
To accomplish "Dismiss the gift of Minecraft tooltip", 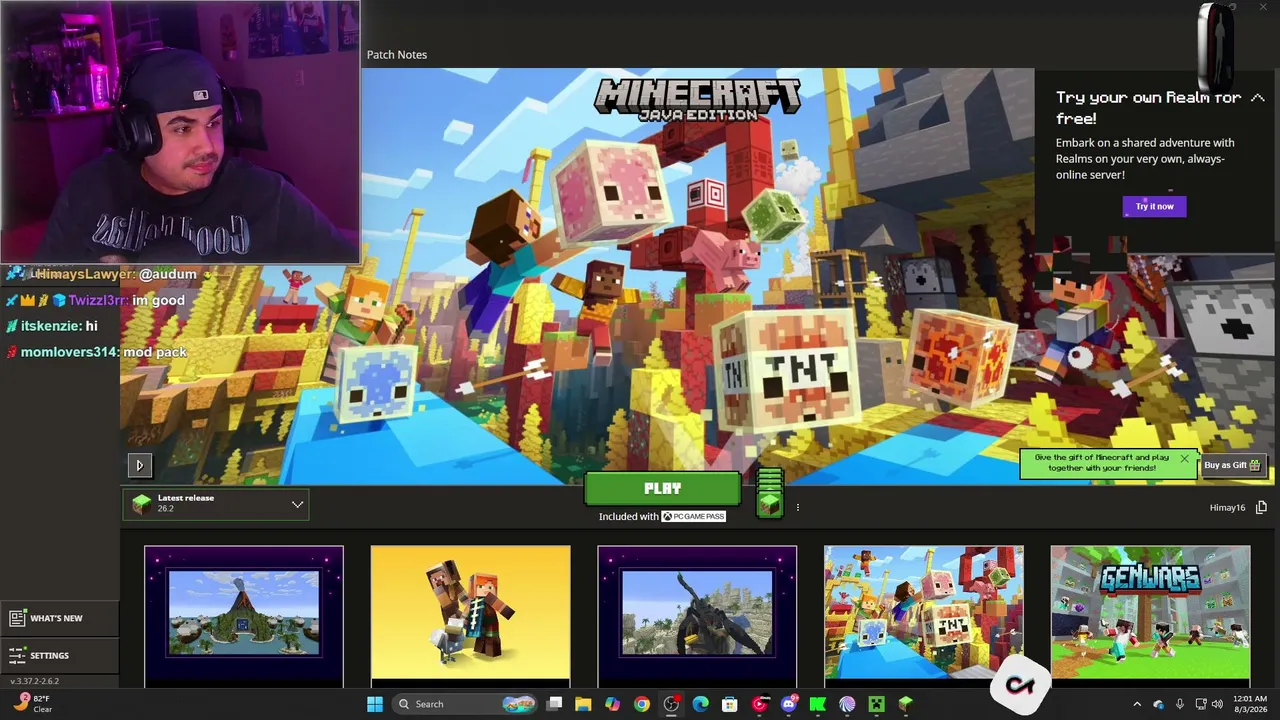I will click(1184, 459).
